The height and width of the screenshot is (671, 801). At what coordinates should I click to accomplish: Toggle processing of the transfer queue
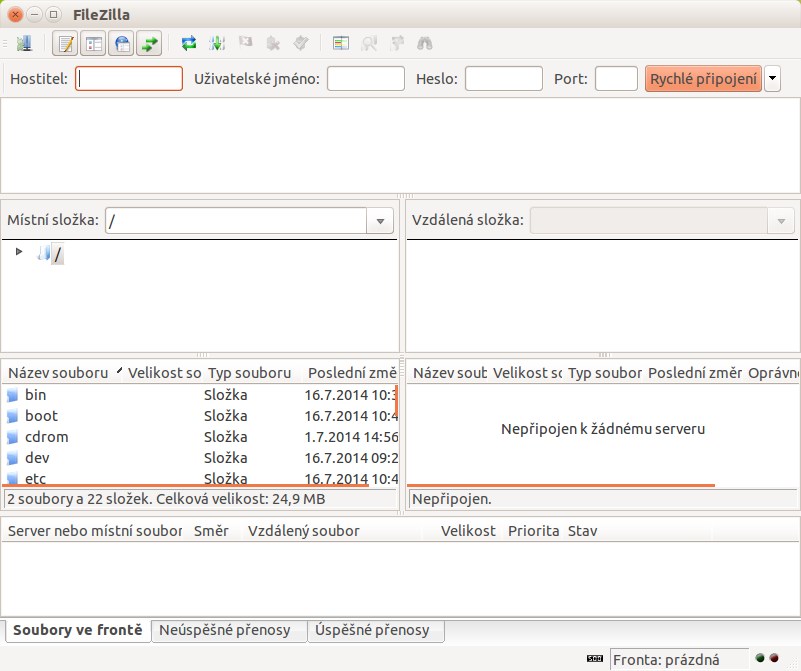pos(216,43)
